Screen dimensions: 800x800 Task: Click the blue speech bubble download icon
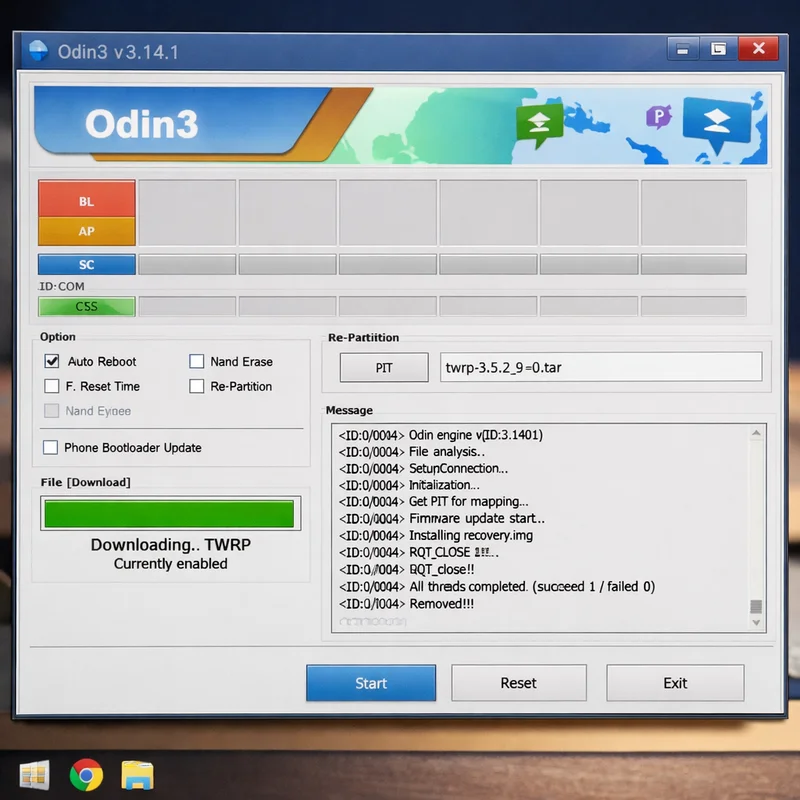click(716, 124)
